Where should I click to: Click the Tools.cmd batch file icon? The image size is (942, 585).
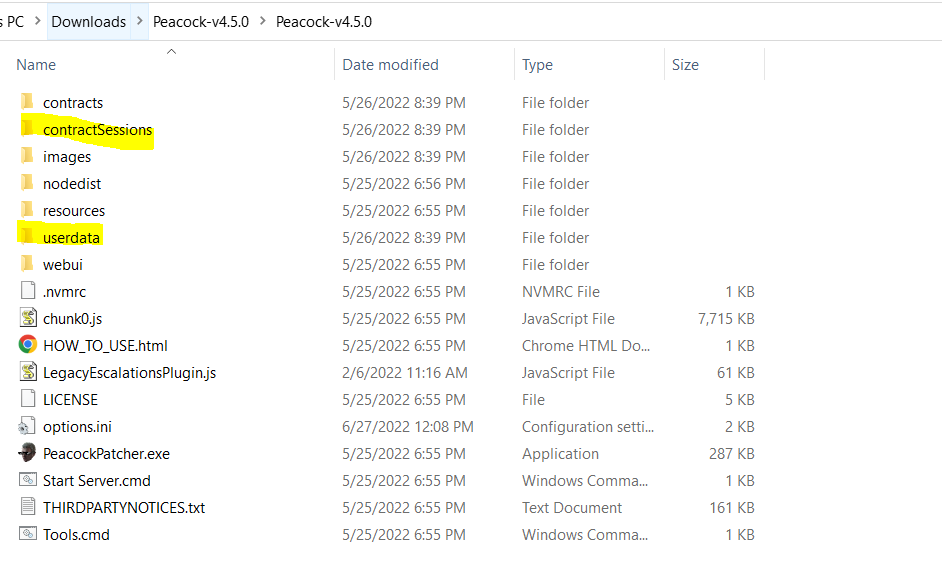[x=27, y=534]
